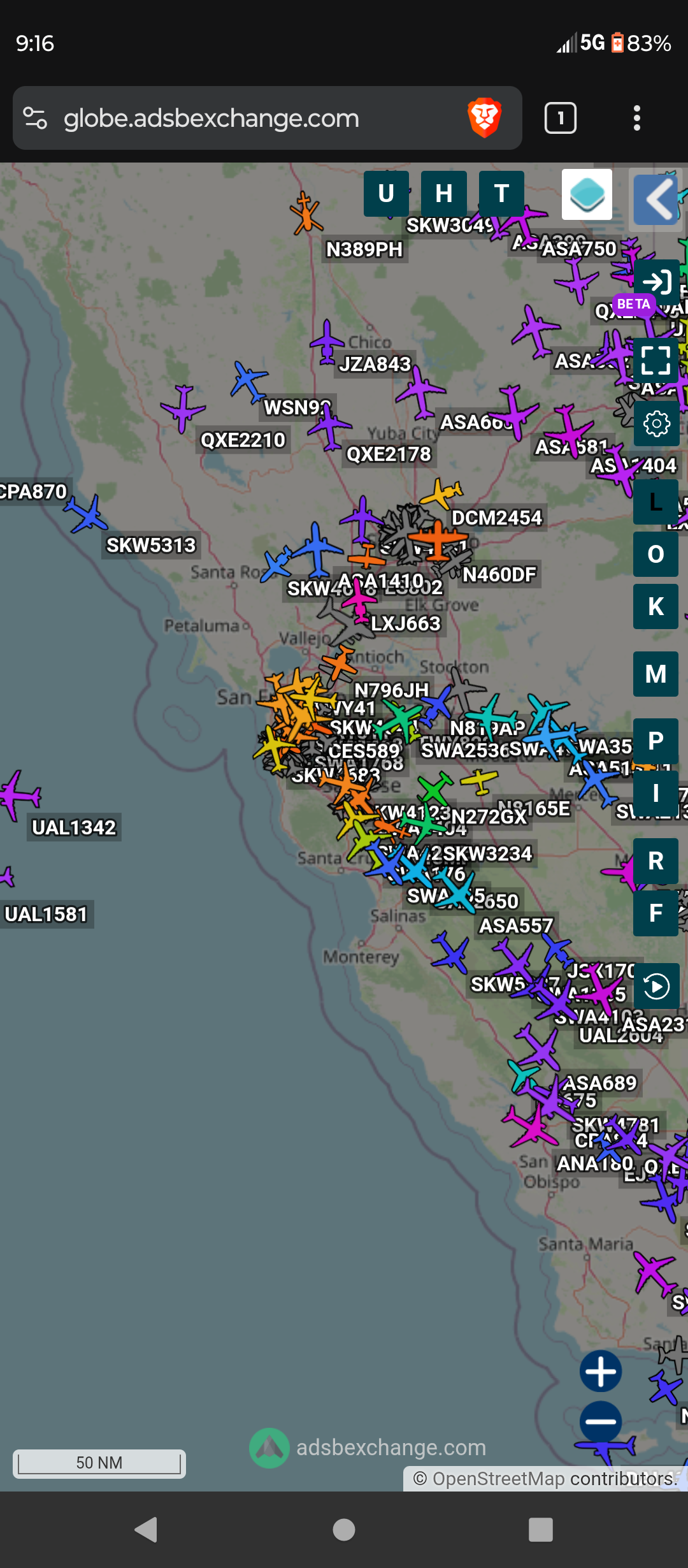Screen dimensions: 688x1568
Task: Toggle the O button on right panel
Action: tap(656, 555)
